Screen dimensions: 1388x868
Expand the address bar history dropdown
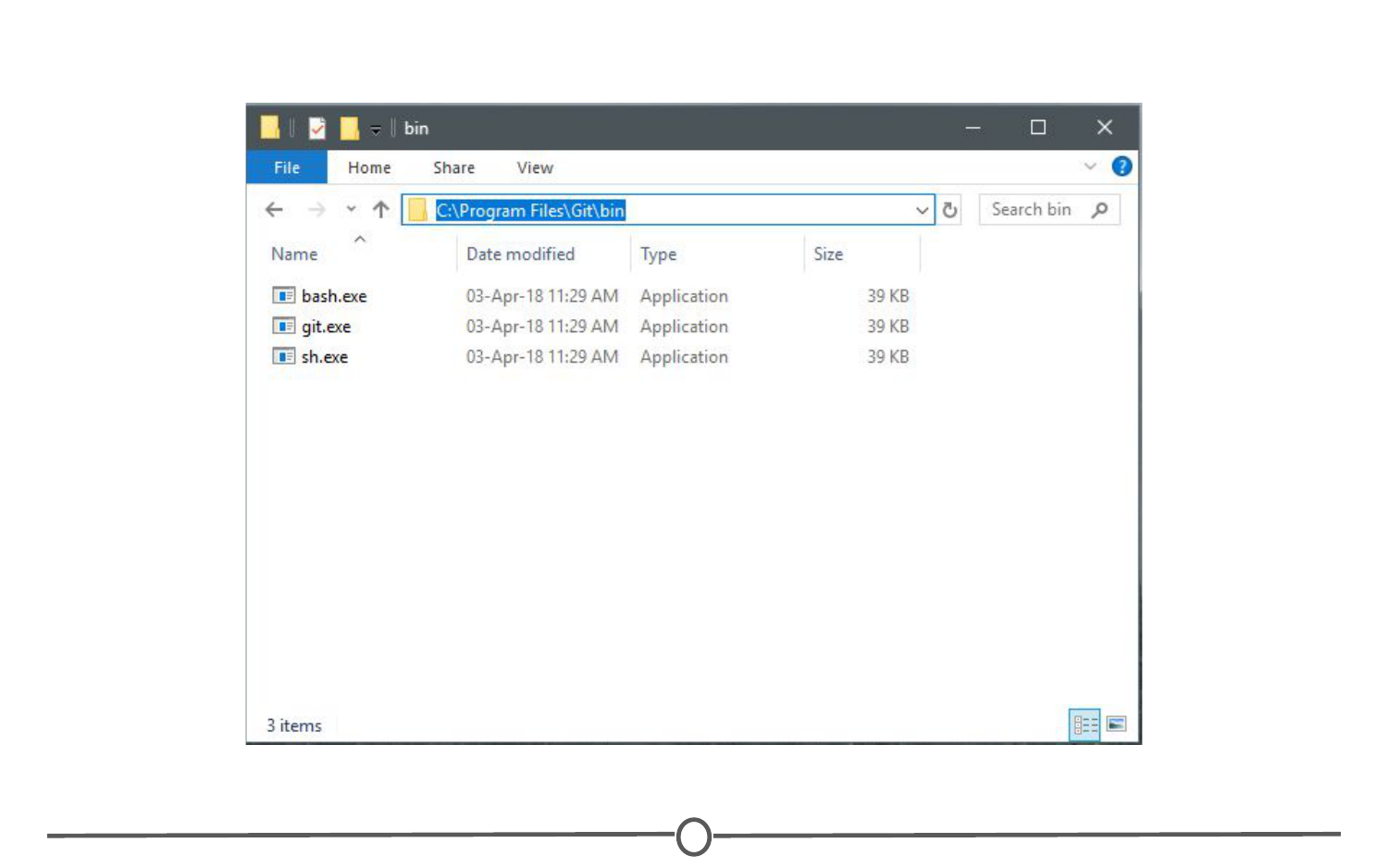[922, 210]
